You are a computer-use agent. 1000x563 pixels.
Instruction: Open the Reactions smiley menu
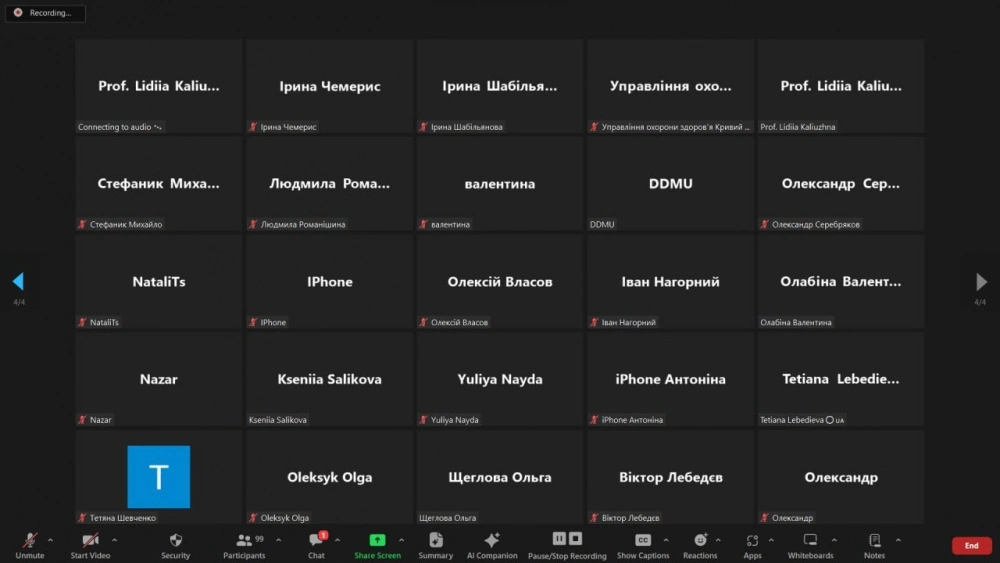pyautogui.click(x=700, y=546)
